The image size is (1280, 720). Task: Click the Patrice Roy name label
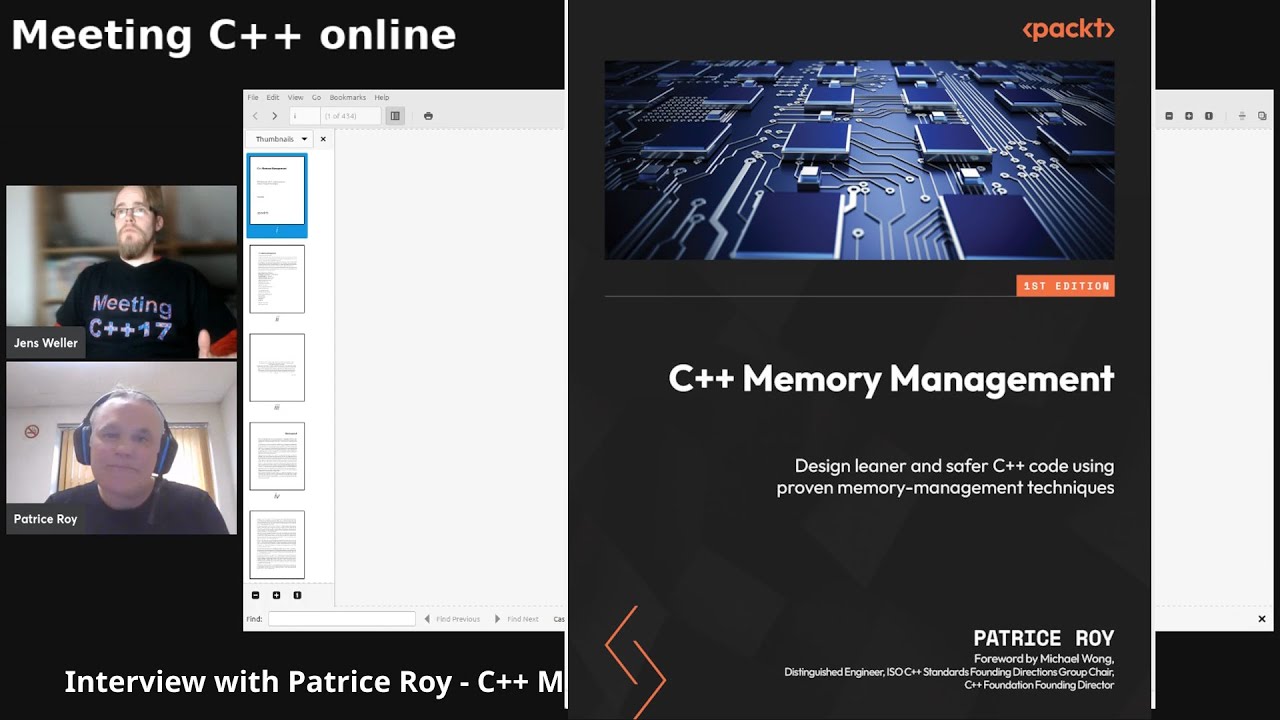46,519
